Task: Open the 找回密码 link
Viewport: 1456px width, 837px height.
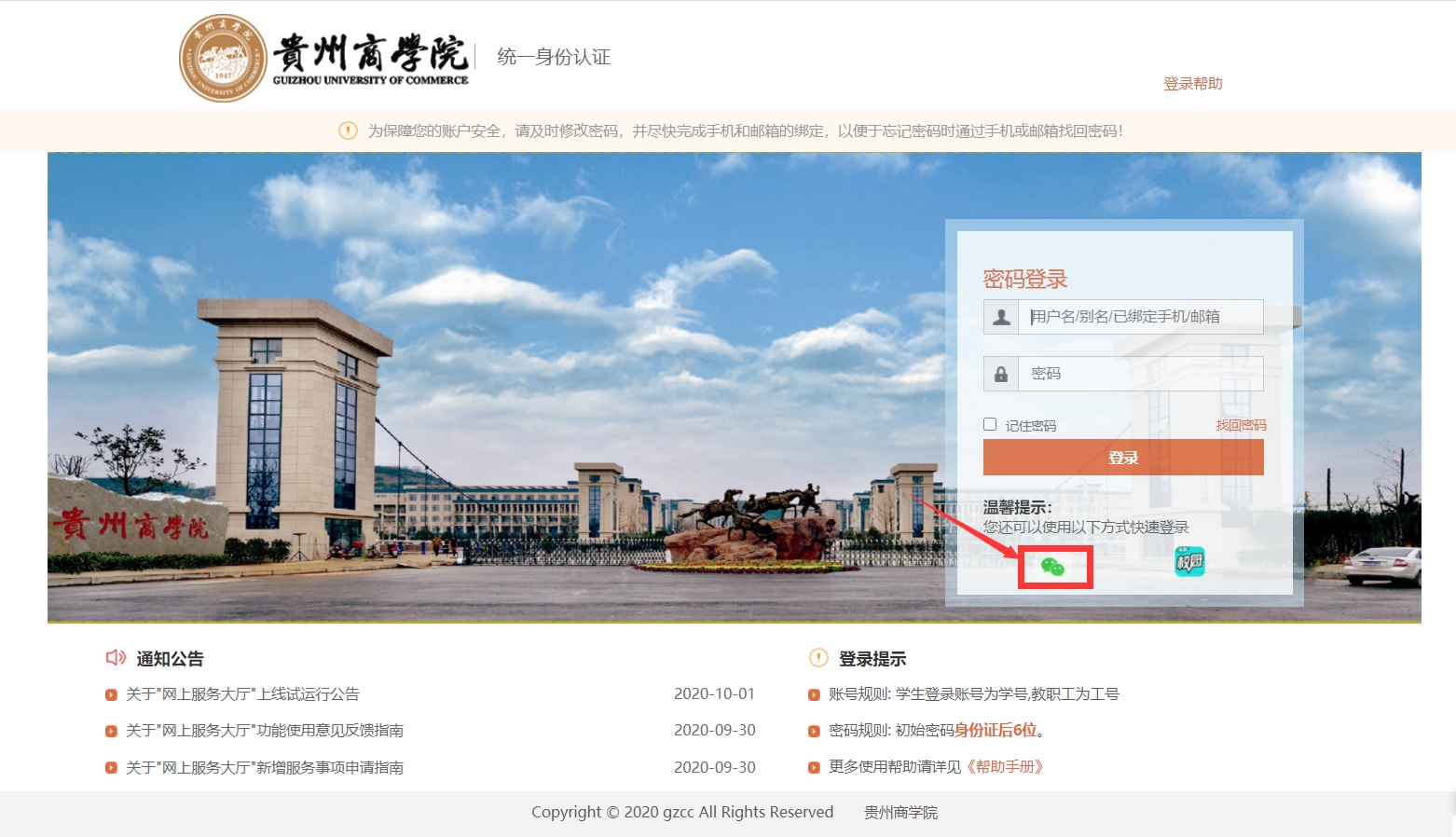Action: [x=1240, y=425]
